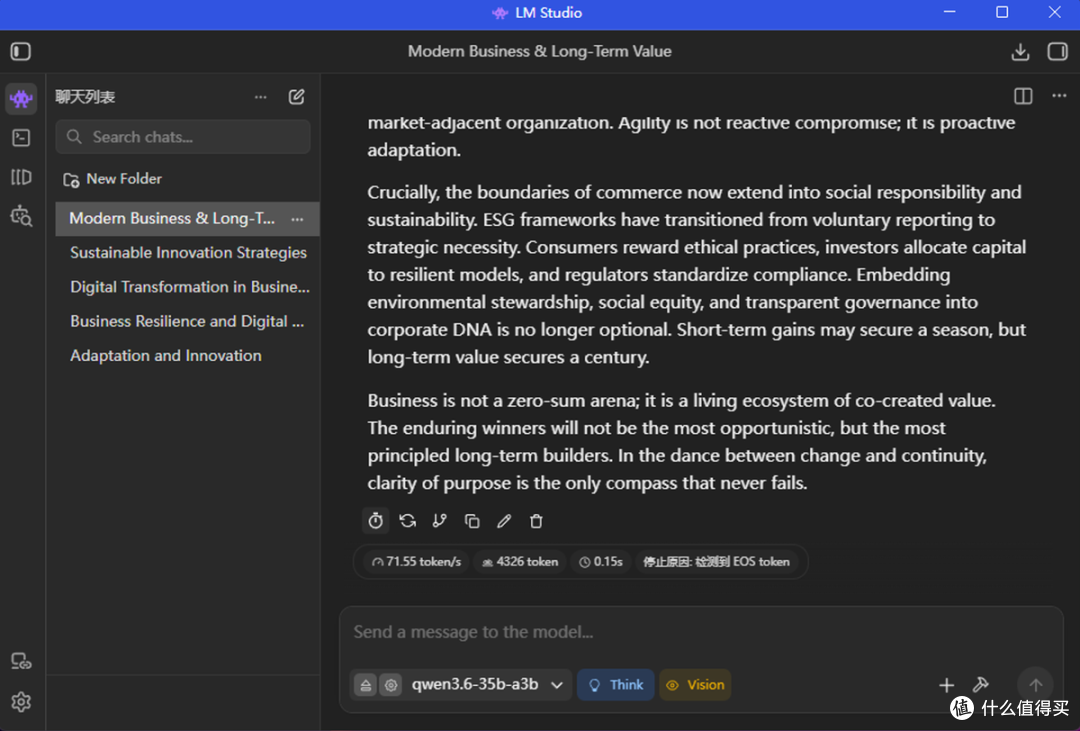Open the Discover model search view
Viewport: 1080px width, 731px height.
click(21, 216)
